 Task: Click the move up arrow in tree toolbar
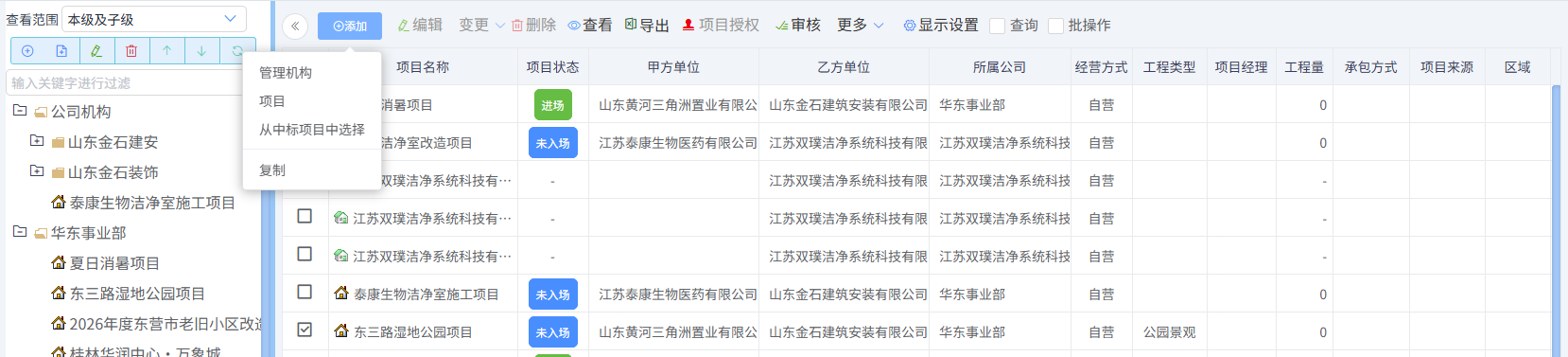coord(166,51)
